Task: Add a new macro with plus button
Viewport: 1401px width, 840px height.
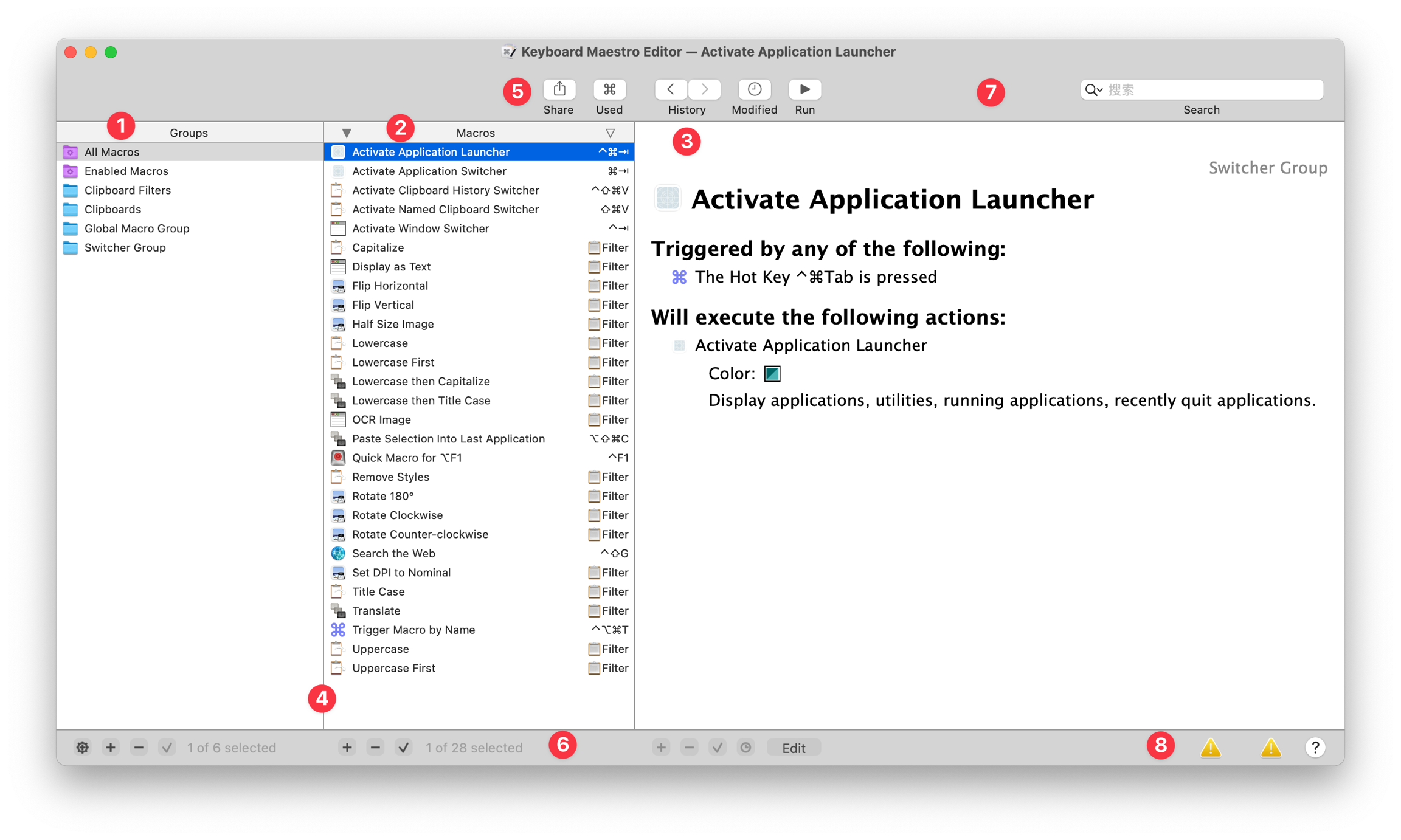Action: 347,747
